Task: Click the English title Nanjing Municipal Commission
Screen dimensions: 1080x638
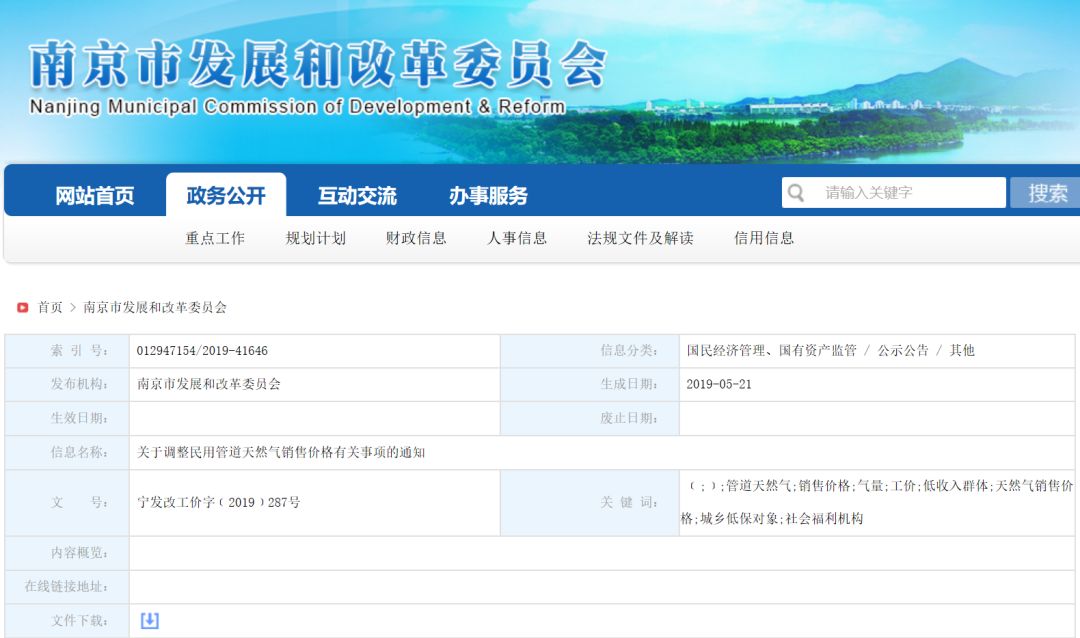Action: pyautogui.click(x=298, y=106)
